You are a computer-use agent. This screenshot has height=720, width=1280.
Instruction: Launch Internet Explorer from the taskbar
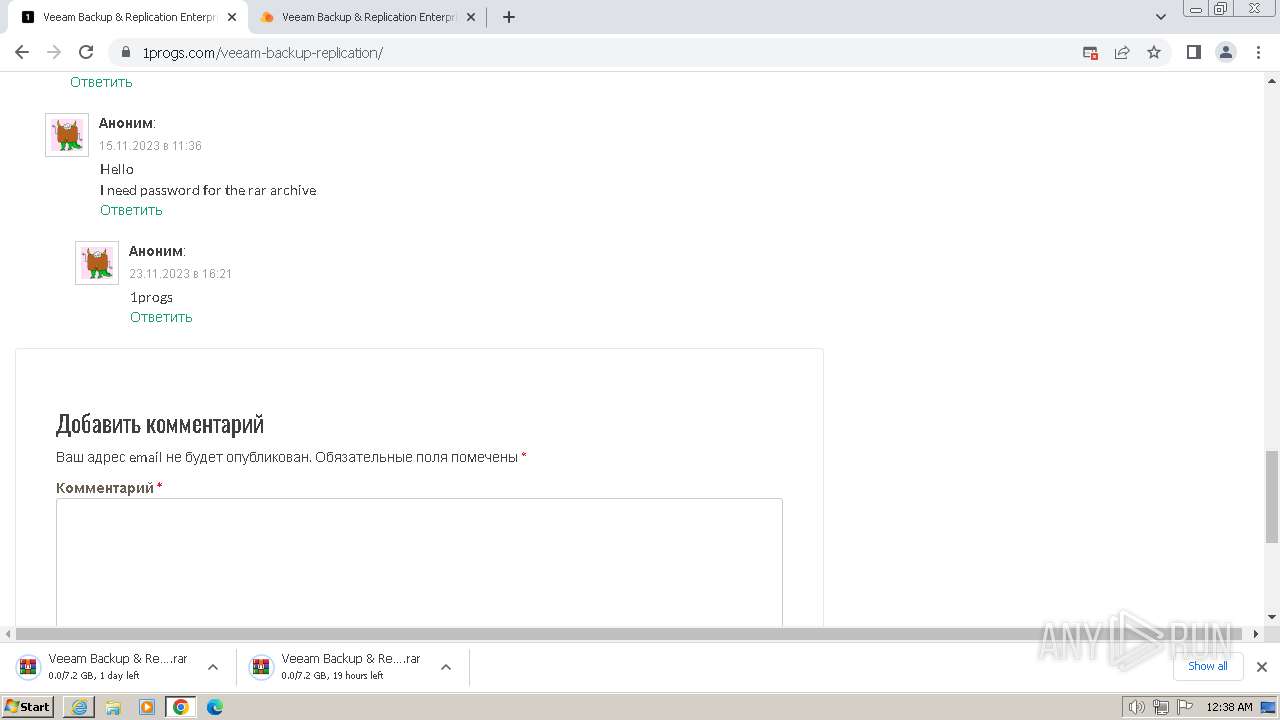(x=79, y=707)
